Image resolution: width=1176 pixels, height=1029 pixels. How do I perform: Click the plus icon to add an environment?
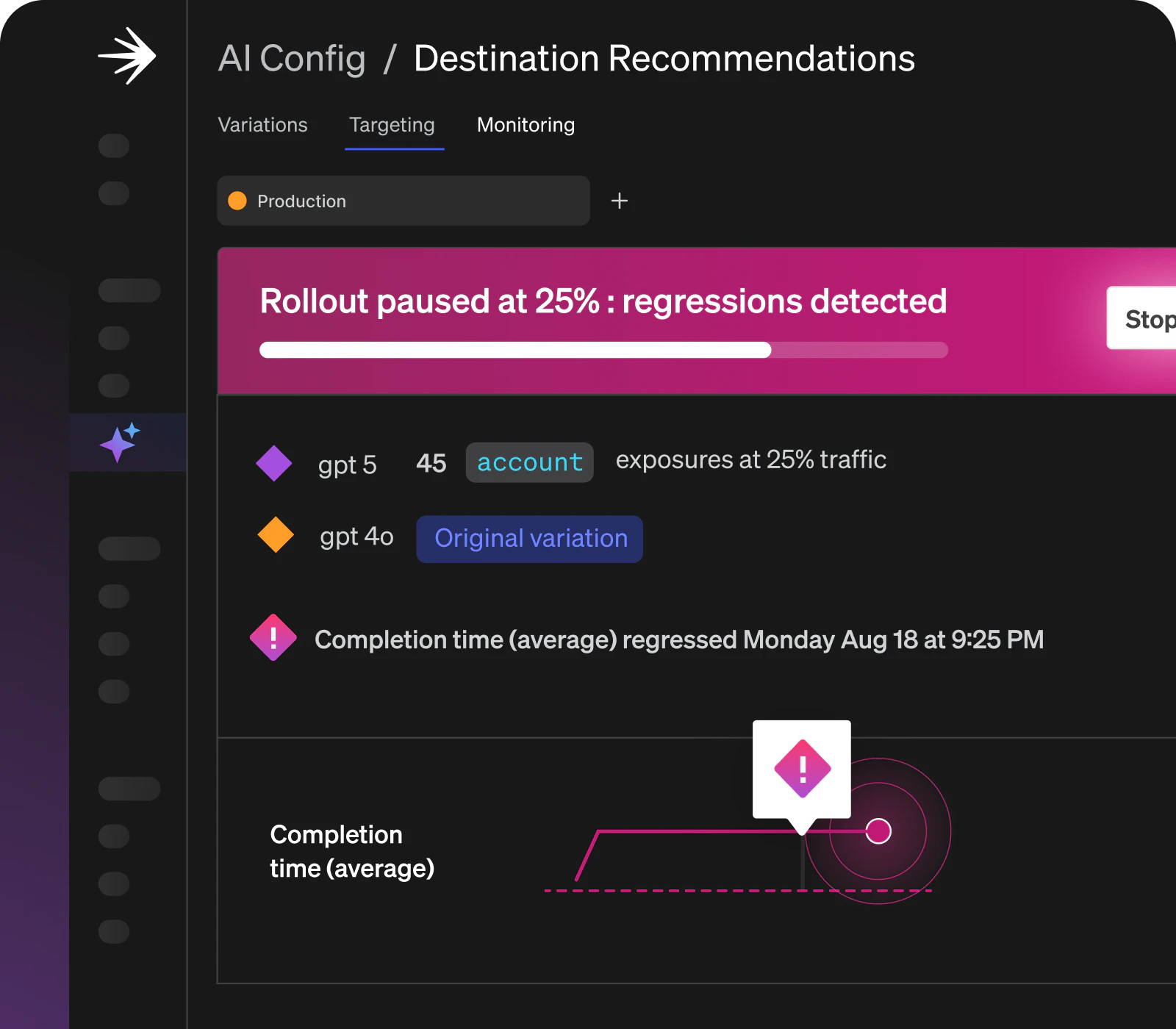pos(620,201)
